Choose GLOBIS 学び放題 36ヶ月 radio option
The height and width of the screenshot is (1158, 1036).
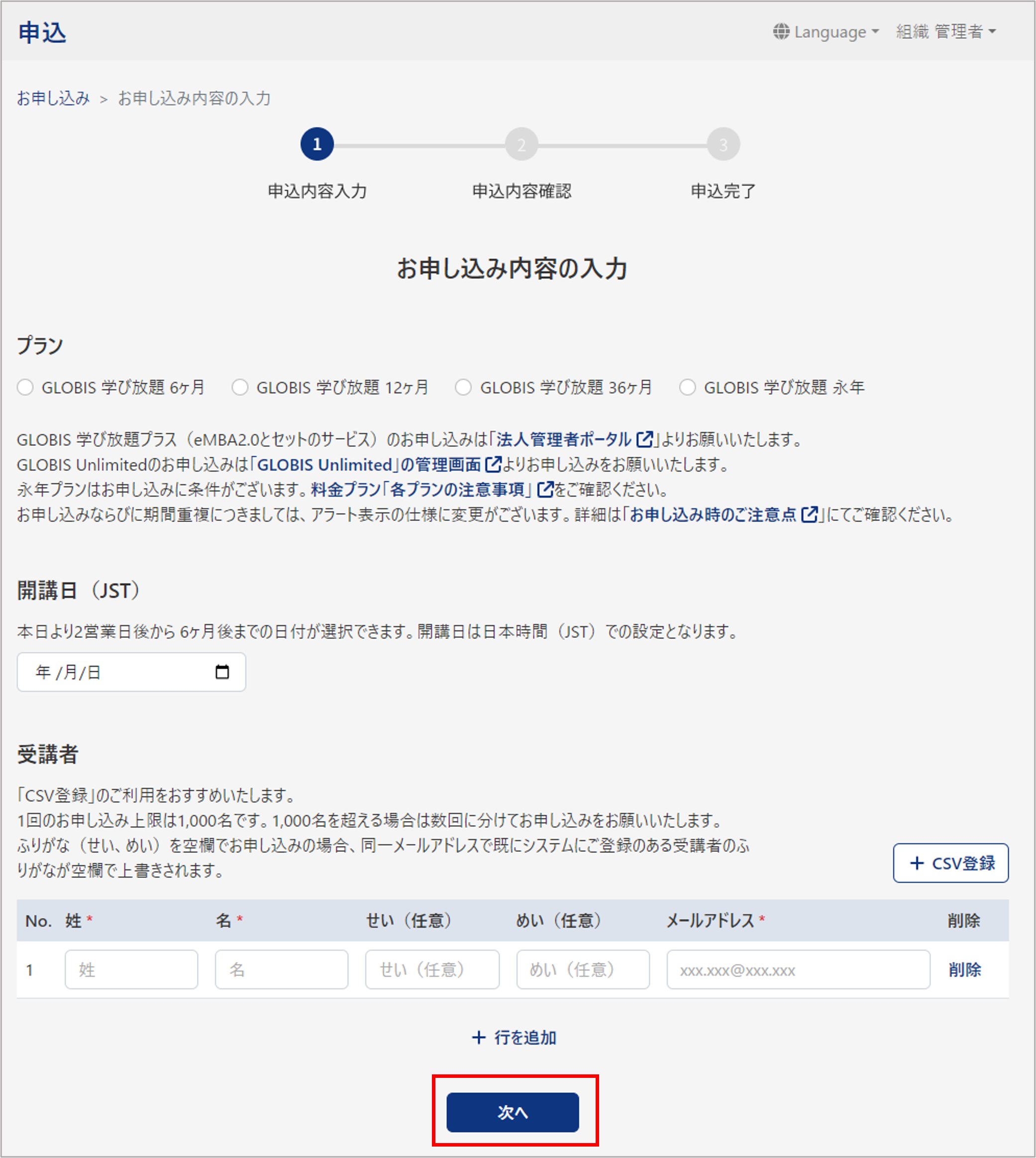(463, 387)
